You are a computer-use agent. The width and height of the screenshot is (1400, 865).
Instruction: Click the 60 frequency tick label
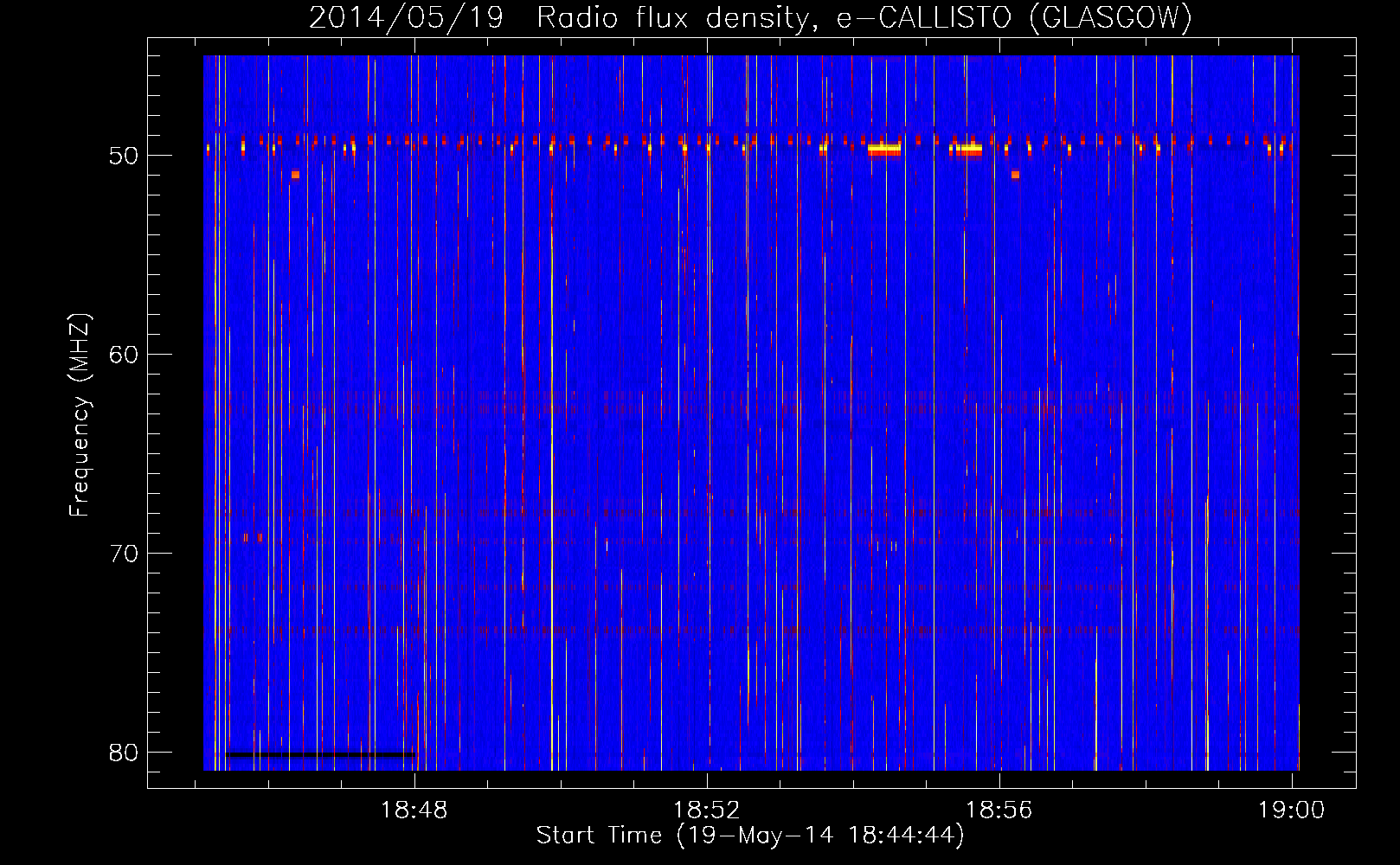click(x=125, y=355)
